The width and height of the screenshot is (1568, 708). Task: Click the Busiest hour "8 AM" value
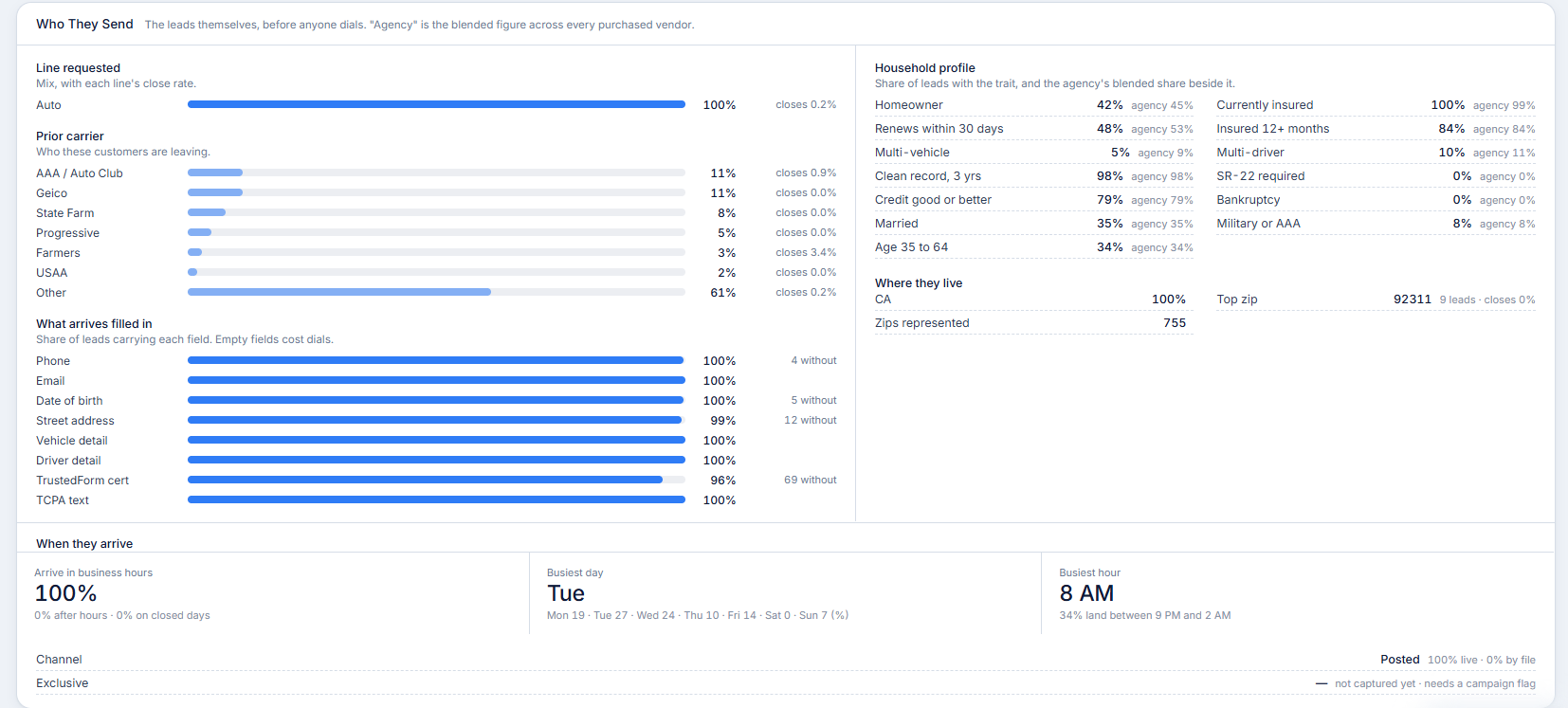pos(1086,593)
